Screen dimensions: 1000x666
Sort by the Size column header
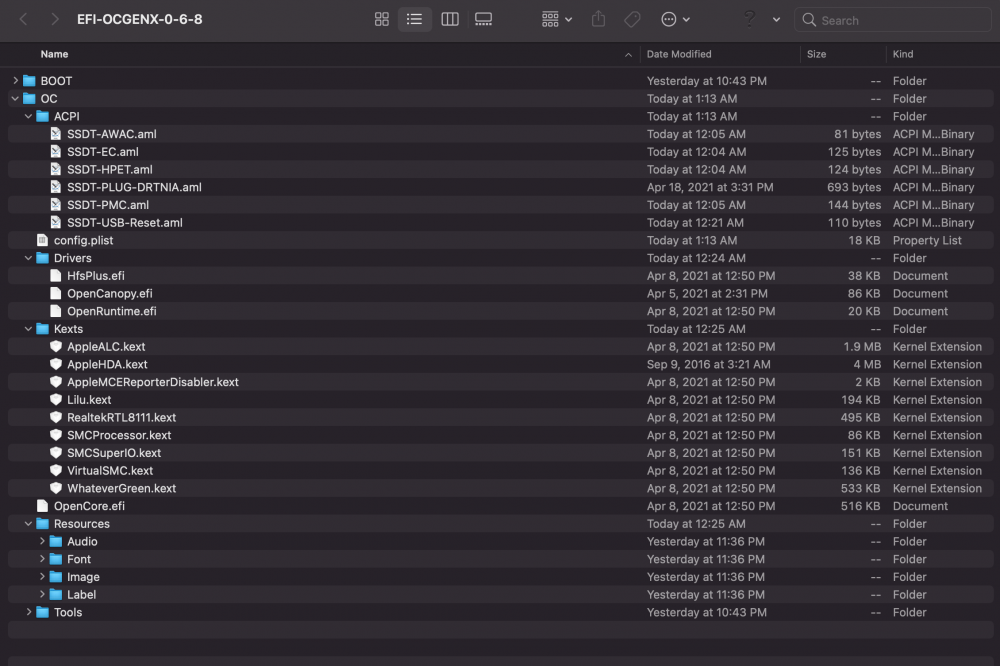pos(816,54)
